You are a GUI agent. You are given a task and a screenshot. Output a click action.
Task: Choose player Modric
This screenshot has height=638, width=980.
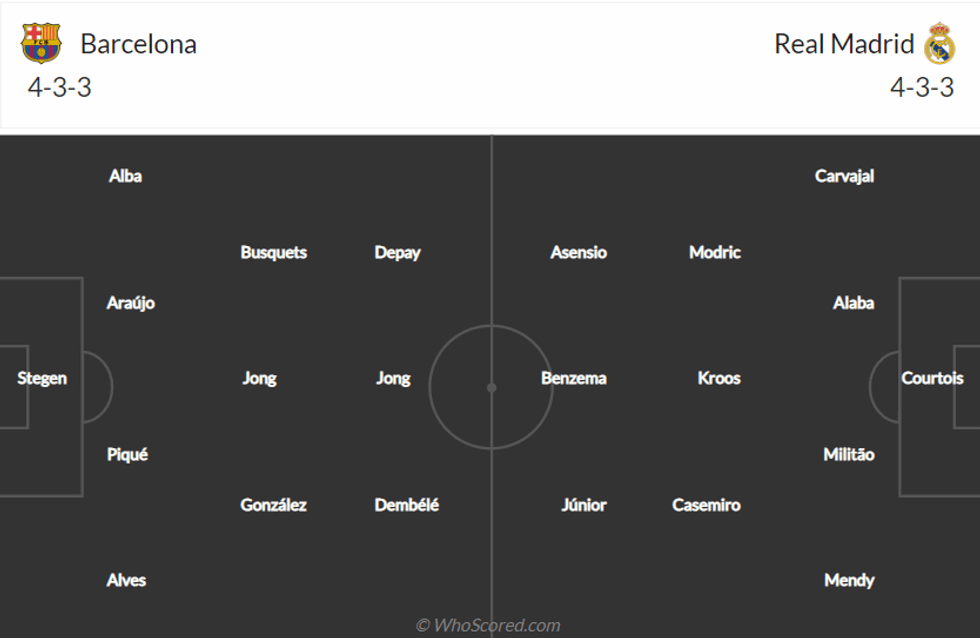point(715,252)
